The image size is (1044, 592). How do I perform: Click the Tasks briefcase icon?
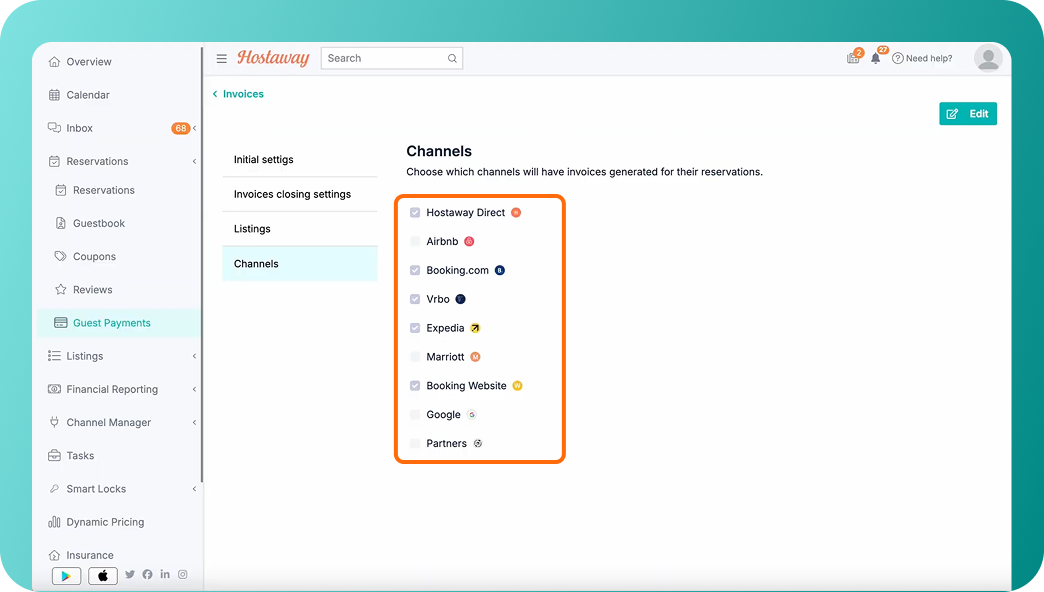pos(55,455)
